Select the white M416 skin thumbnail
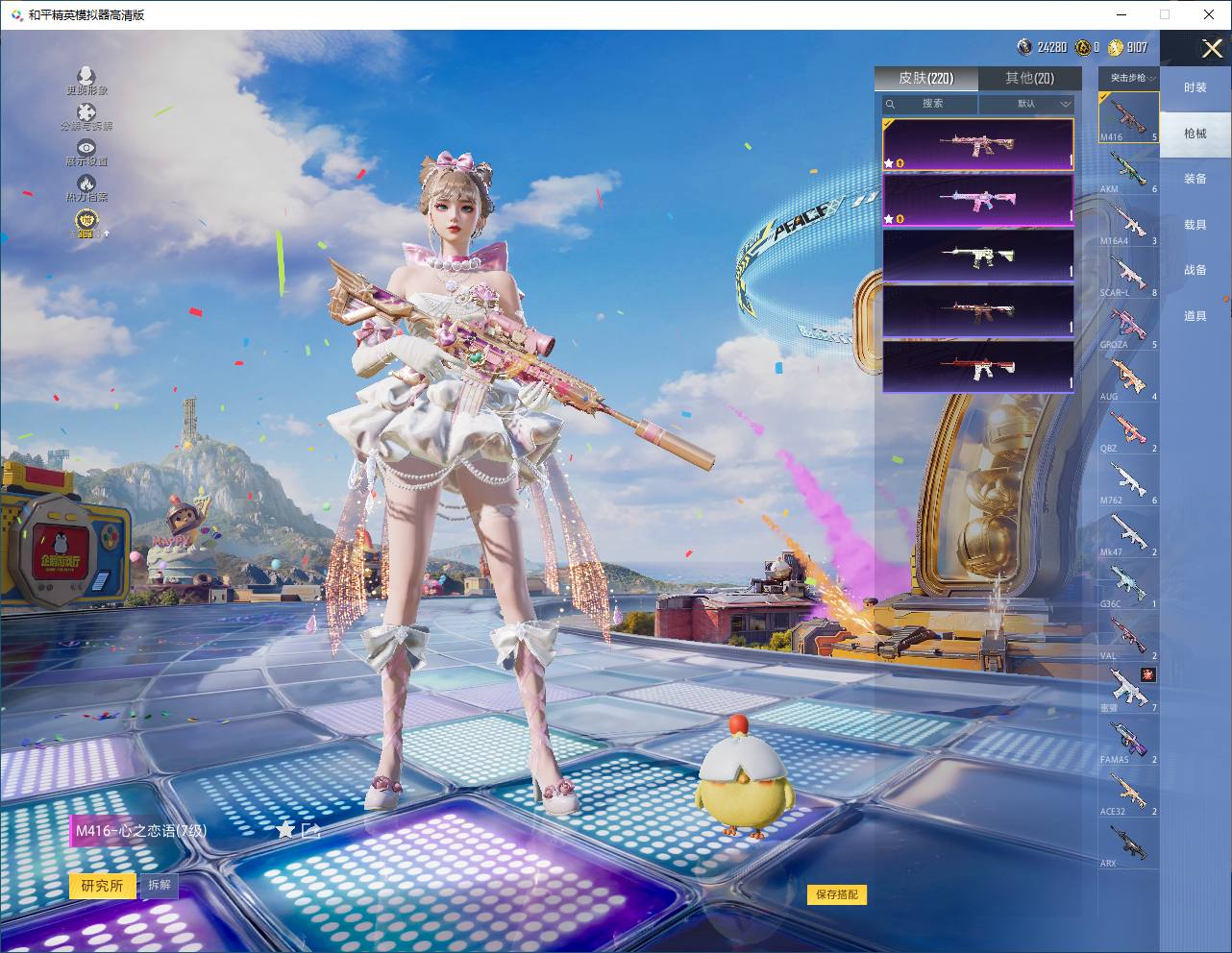Screen dimensions: 1232x953 (x=978, y=256)
